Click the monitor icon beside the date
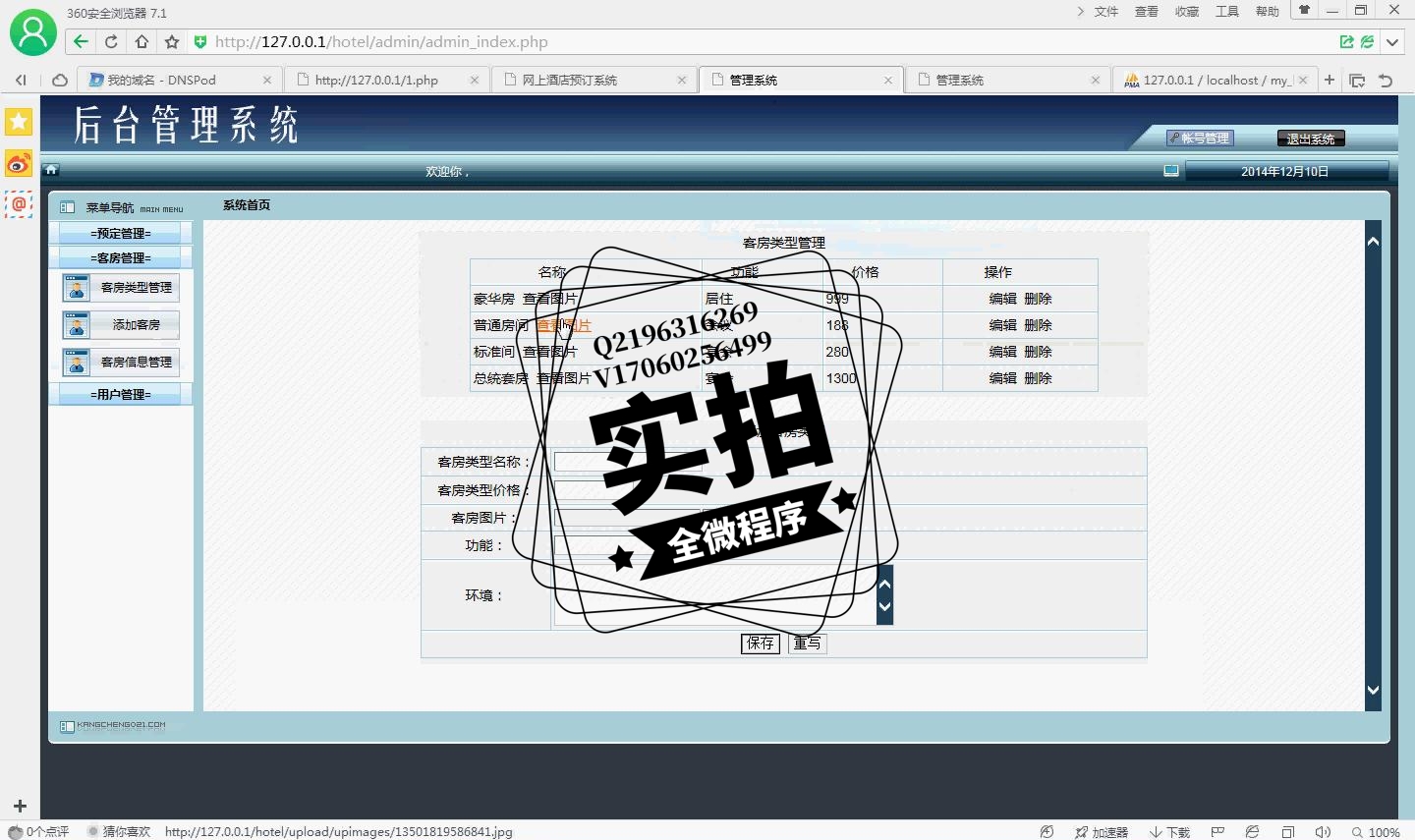The height and width of the screenshot is (840, 1415). point(1171,171)
